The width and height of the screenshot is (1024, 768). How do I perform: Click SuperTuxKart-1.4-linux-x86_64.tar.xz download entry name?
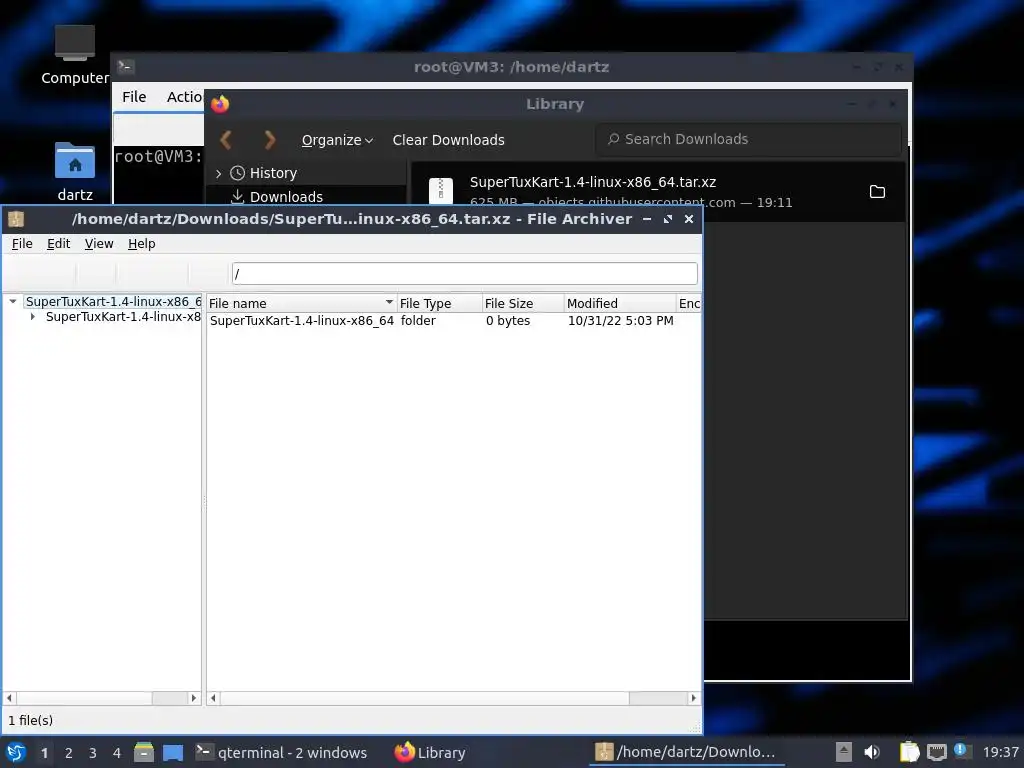[593, 182]
